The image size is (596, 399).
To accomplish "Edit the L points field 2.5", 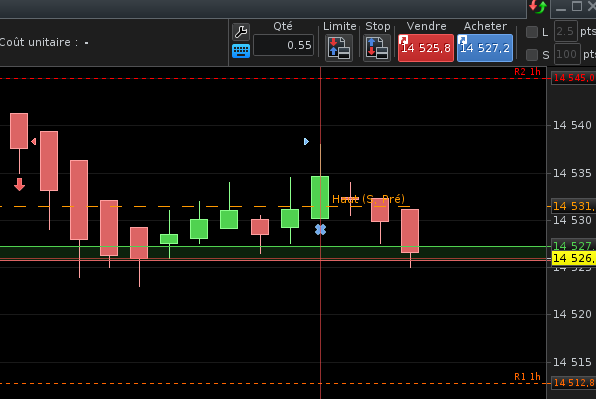I will (x=566, y=32).
